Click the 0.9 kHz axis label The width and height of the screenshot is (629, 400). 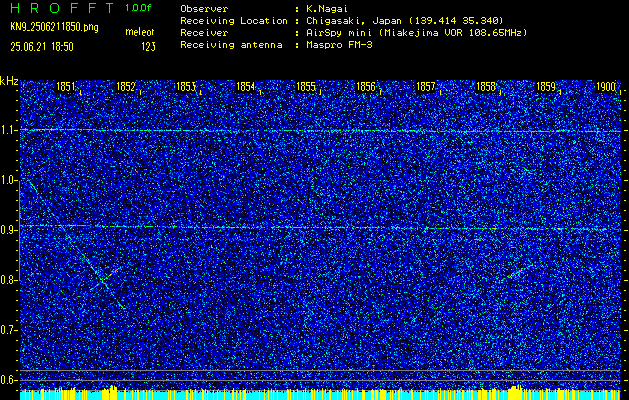[x=7, y=230]
